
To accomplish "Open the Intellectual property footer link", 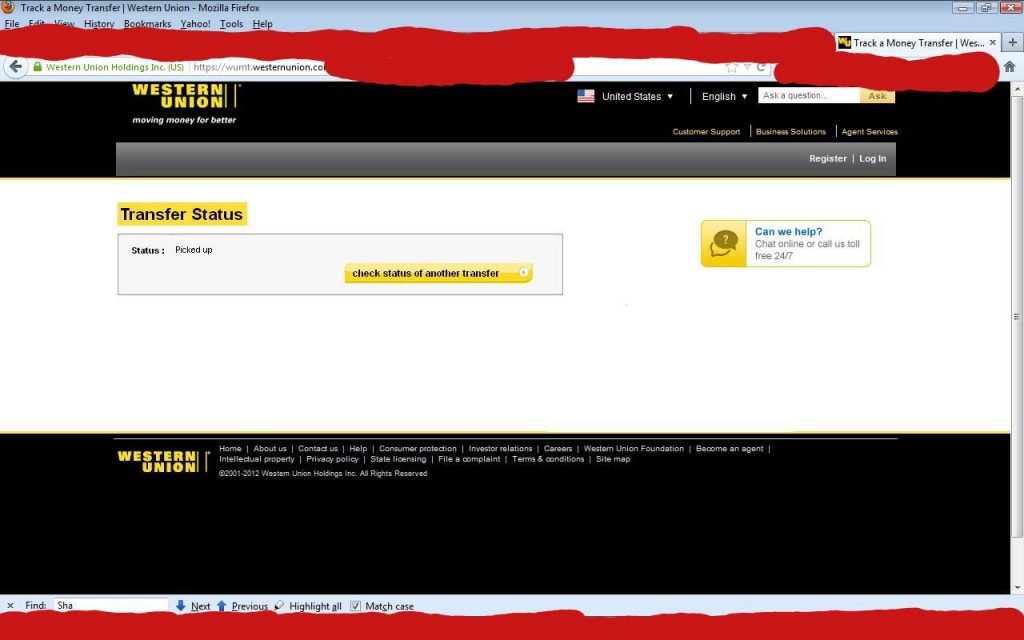I will point(257,459).
